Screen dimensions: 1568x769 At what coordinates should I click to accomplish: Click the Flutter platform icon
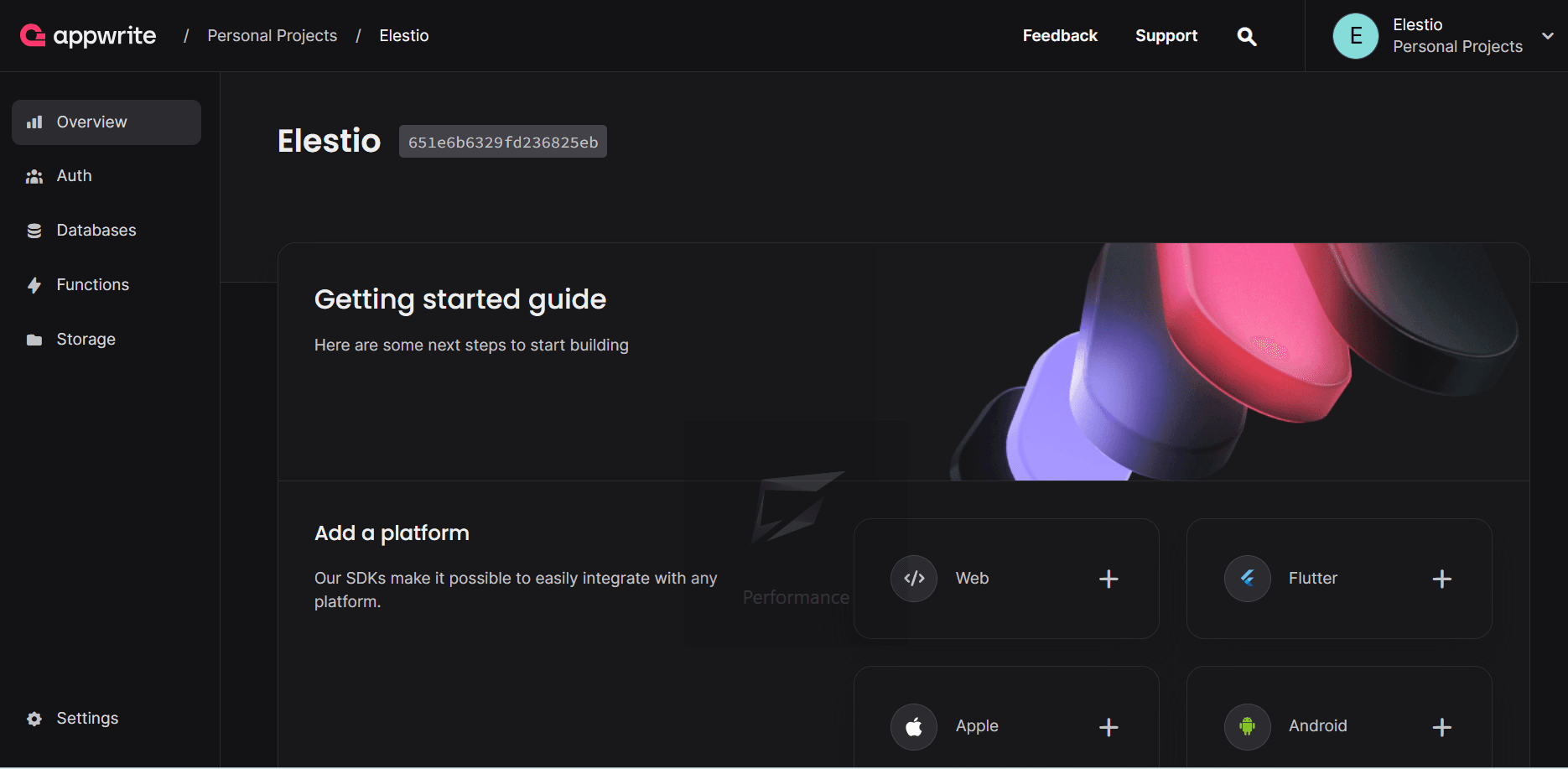coord(1247,578)
